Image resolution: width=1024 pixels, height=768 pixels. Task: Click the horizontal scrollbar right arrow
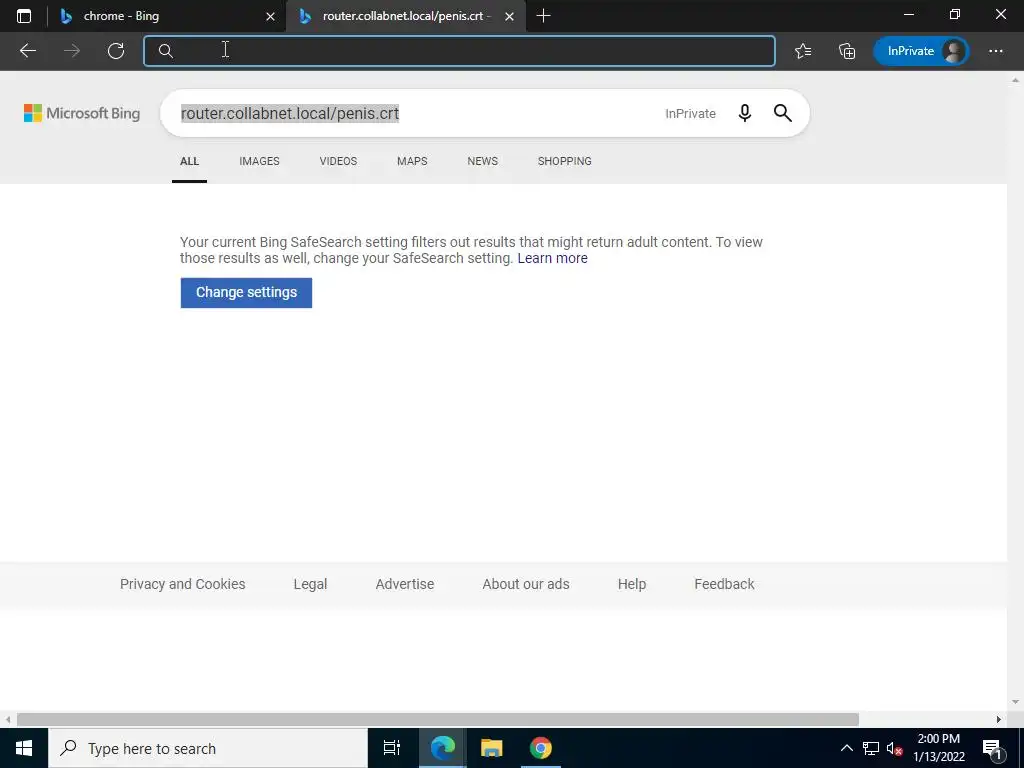point(999,720)
